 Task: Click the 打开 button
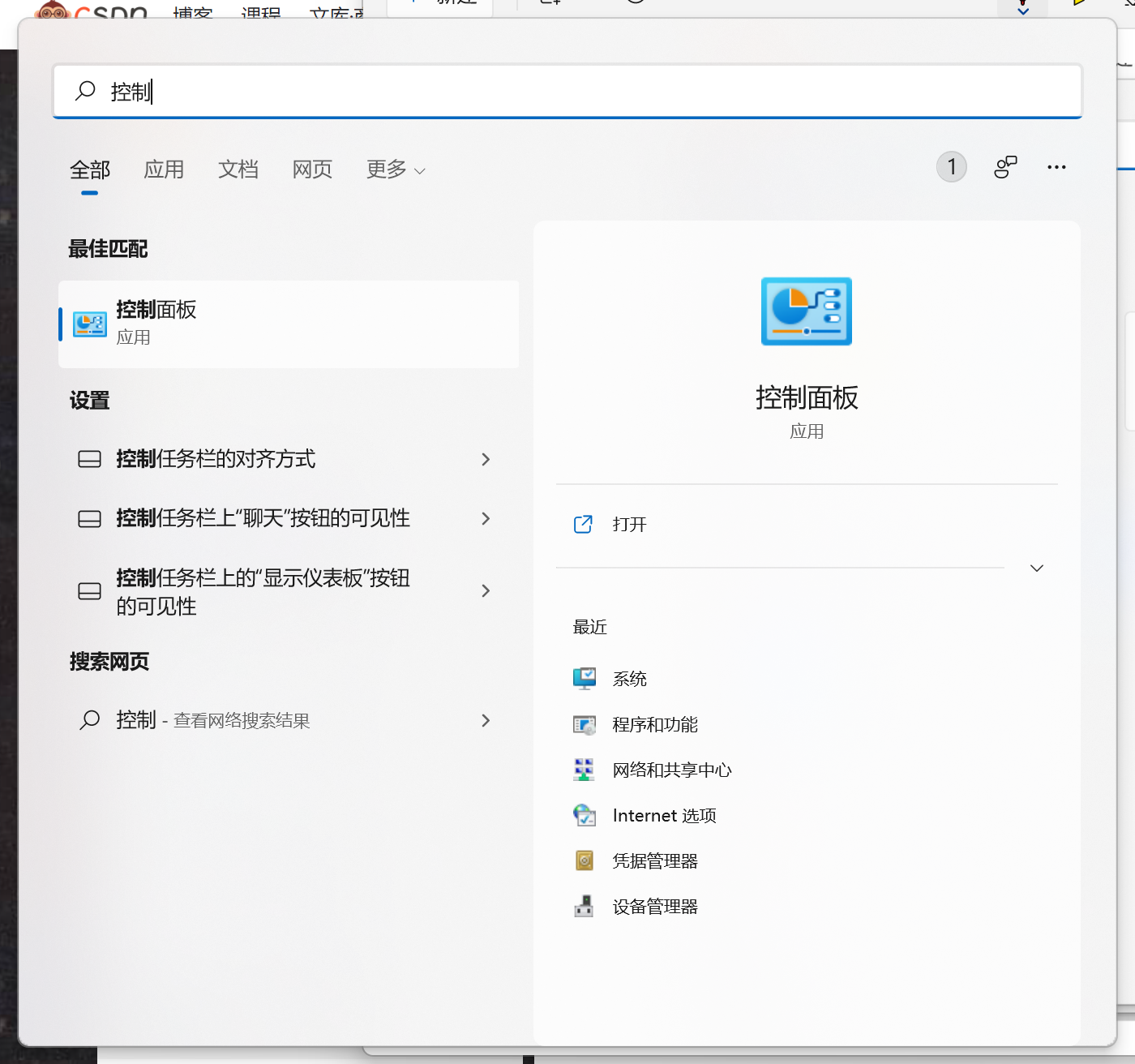click(628, 524)
